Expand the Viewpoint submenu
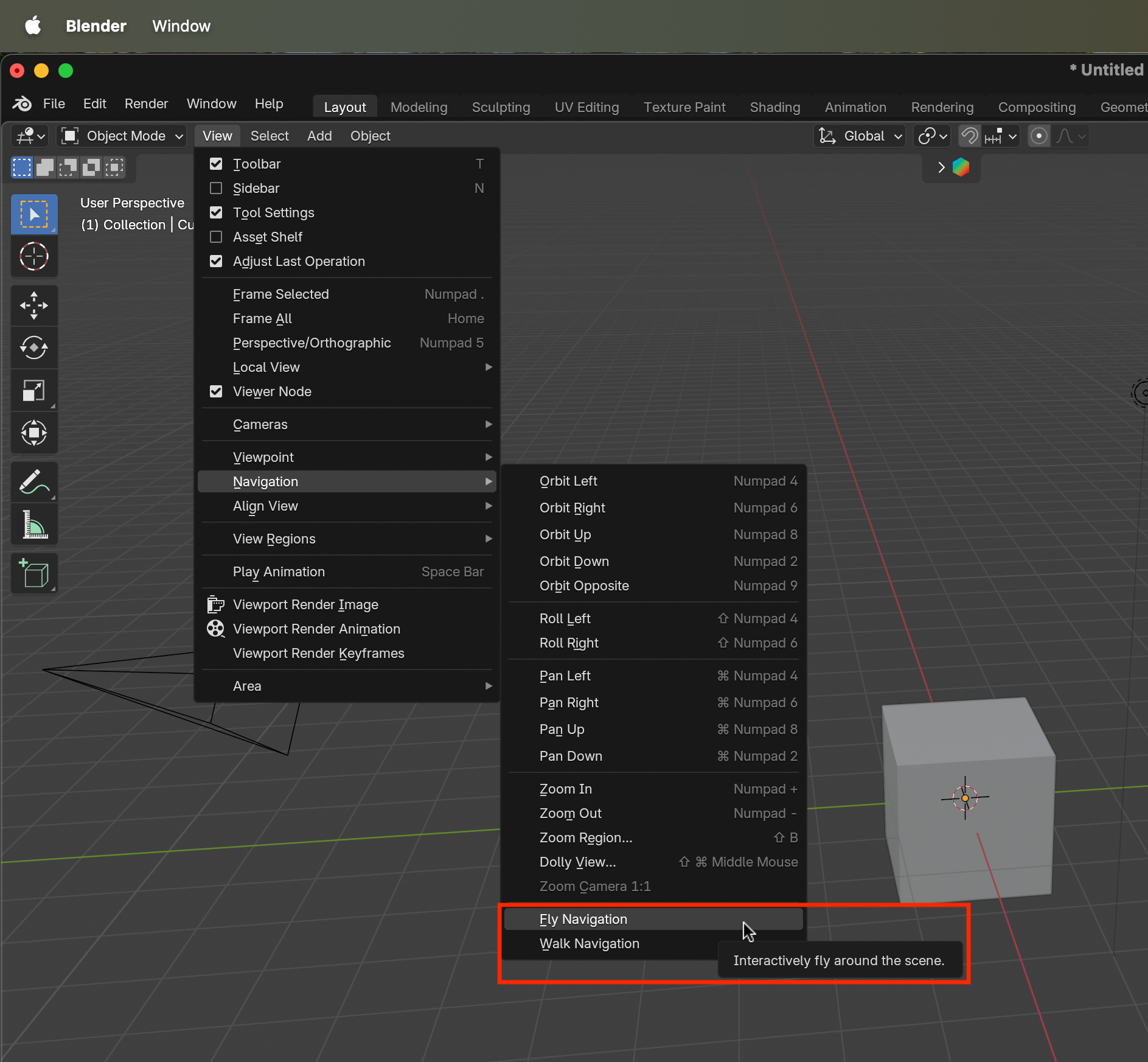The width and height of the screenshot is (1148, 1062). point(347,457)
